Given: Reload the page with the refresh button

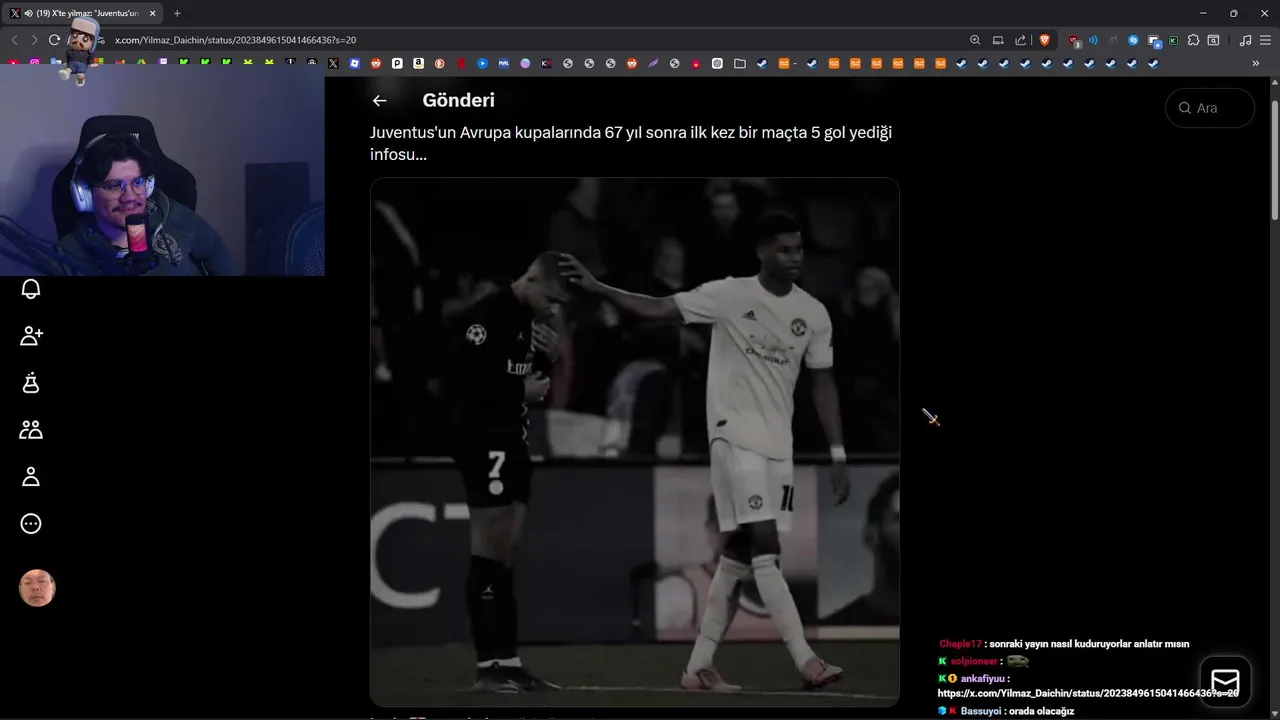Looking at the screenshot, I should 54,40.
